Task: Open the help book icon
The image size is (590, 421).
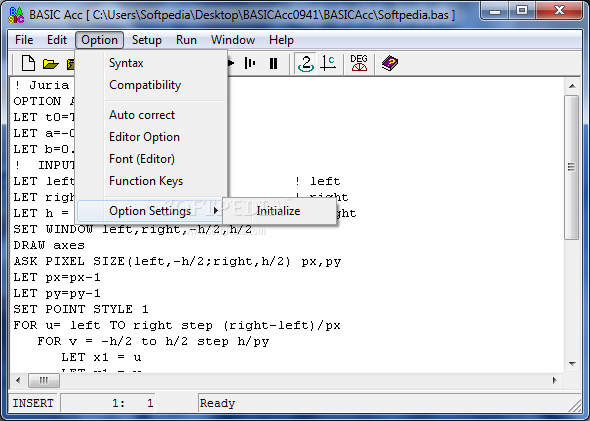Action: 390,63
